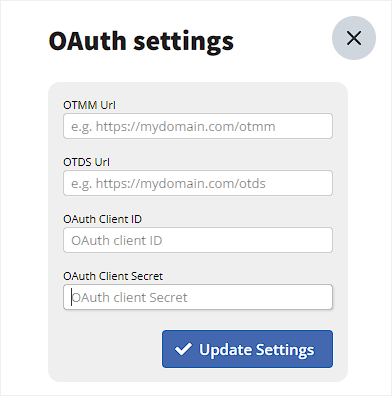Click the OAuth Client Secret label
The width and height of the screenshot is (392, 396).
pos(113,276)
